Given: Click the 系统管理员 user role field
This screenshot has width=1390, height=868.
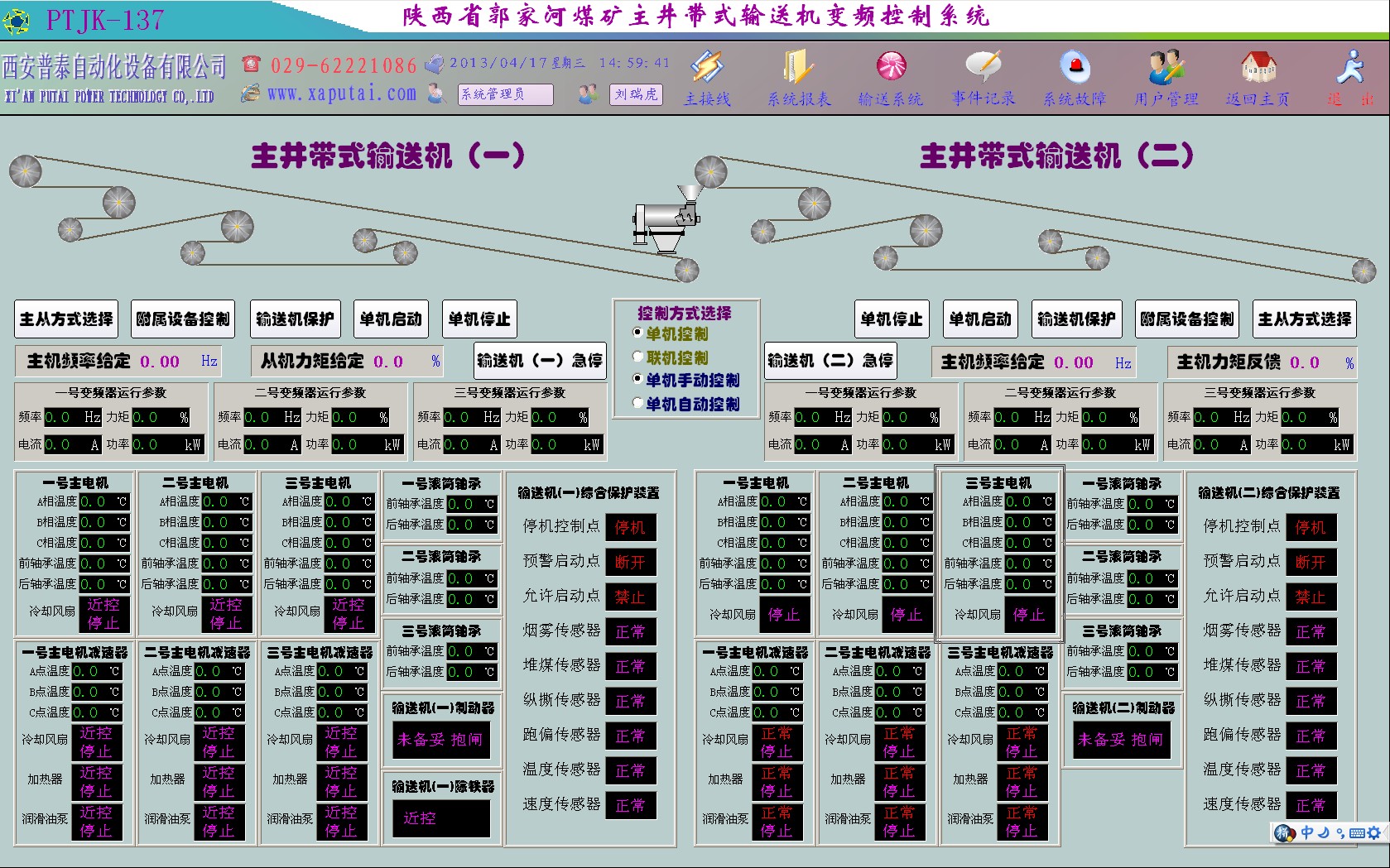Looking at the screenshot, I should [505, 94].
